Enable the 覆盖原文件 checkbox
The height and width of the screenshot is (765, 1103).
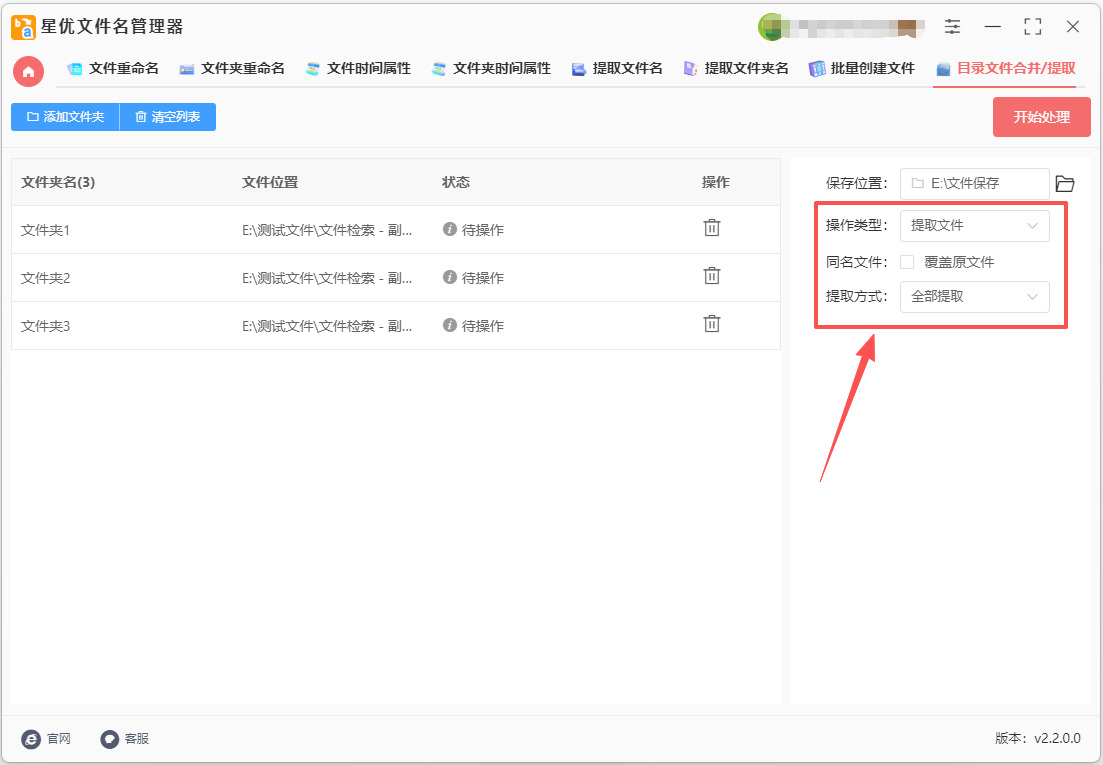click(x=907, y=262)
